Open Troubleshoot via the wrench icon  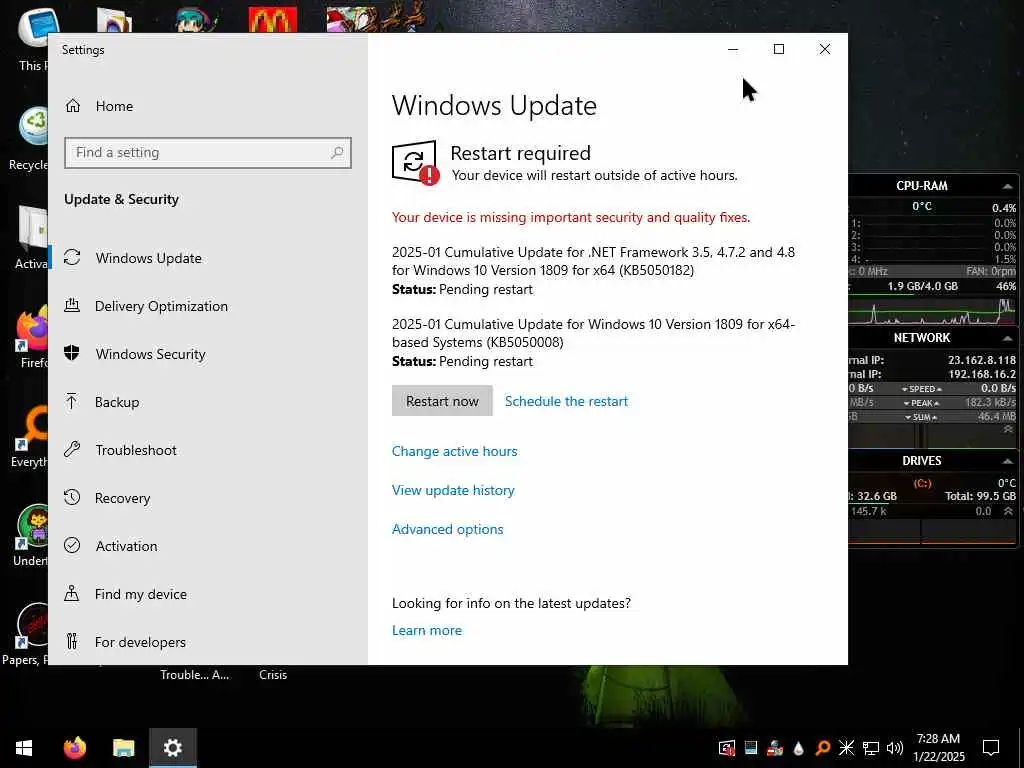tap(72, 449)
